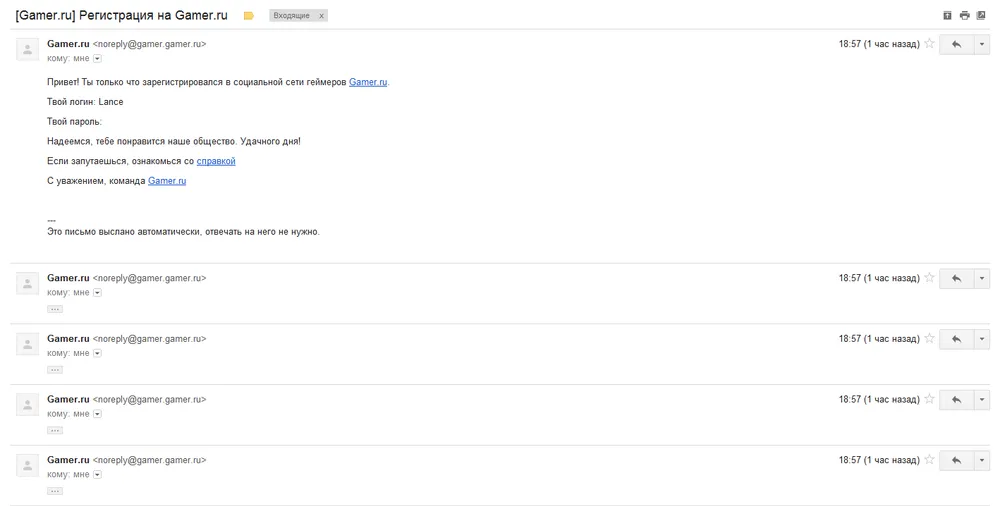Open conversation in new window icon
The height and width of the screenshot is (506, 1000).
pos(981,16)
